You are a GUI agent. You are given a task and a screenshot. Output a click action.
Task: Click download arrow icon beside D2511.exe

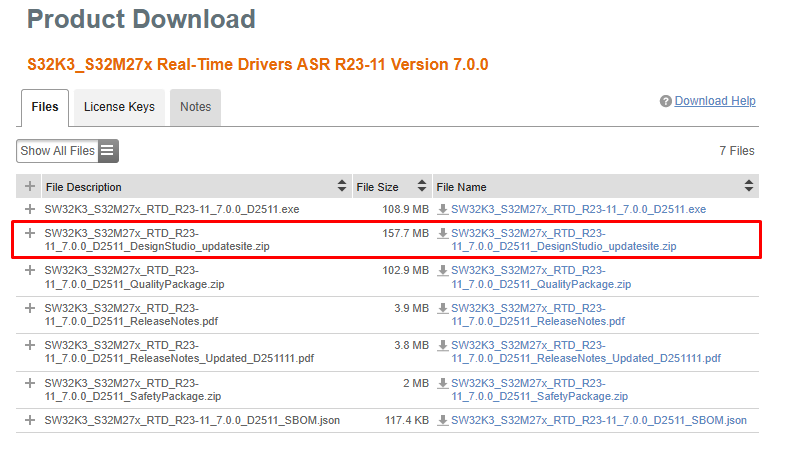(443, 209)
